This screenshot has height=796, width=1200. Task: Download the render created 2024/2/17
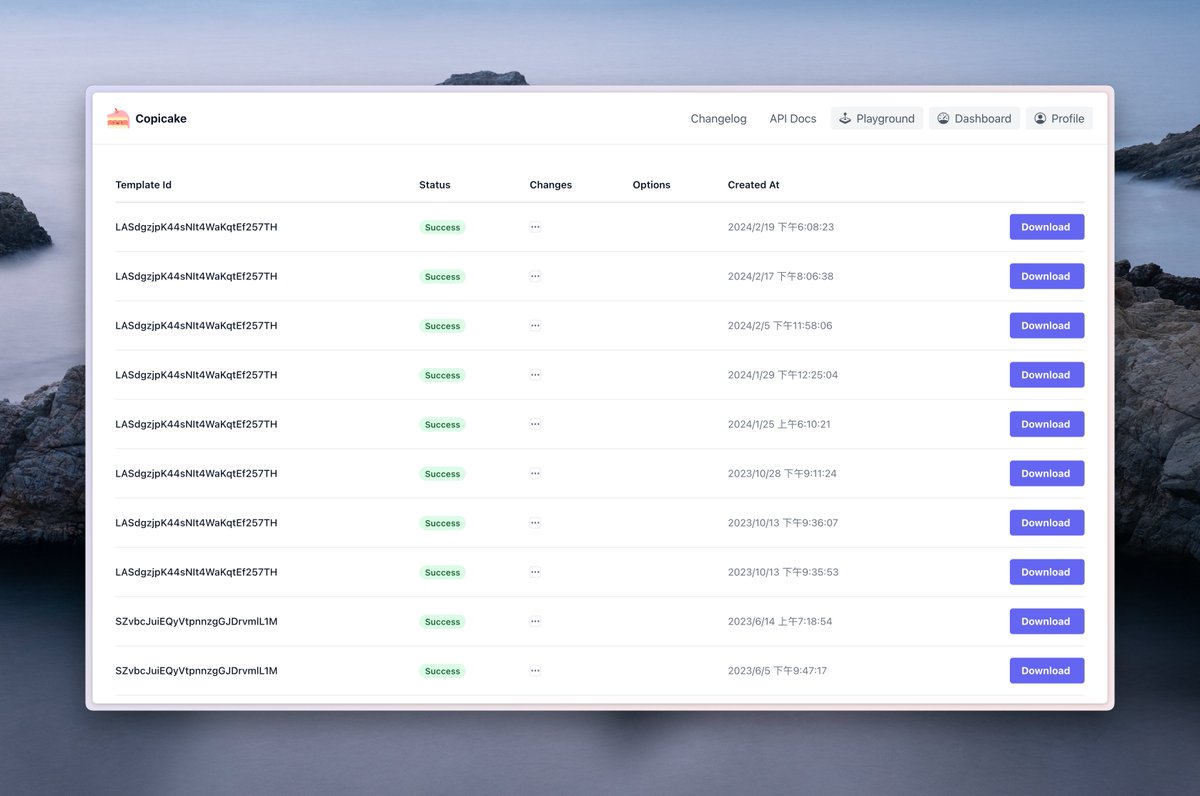click(x=1046, y=276)
